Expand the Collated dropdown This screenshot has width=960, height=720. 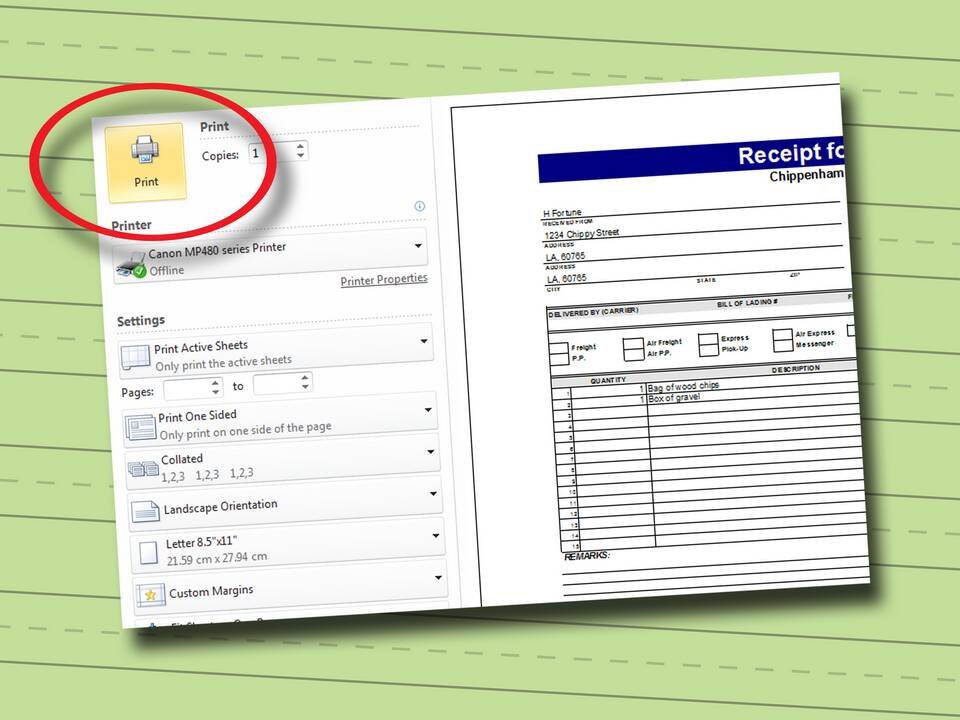click(430, 451)
